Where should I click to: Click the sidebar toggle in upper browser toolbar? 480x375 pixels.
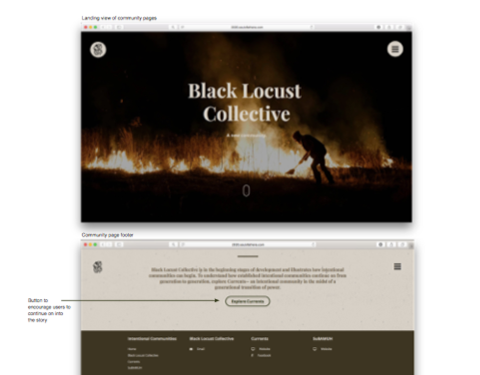(119, 27)
